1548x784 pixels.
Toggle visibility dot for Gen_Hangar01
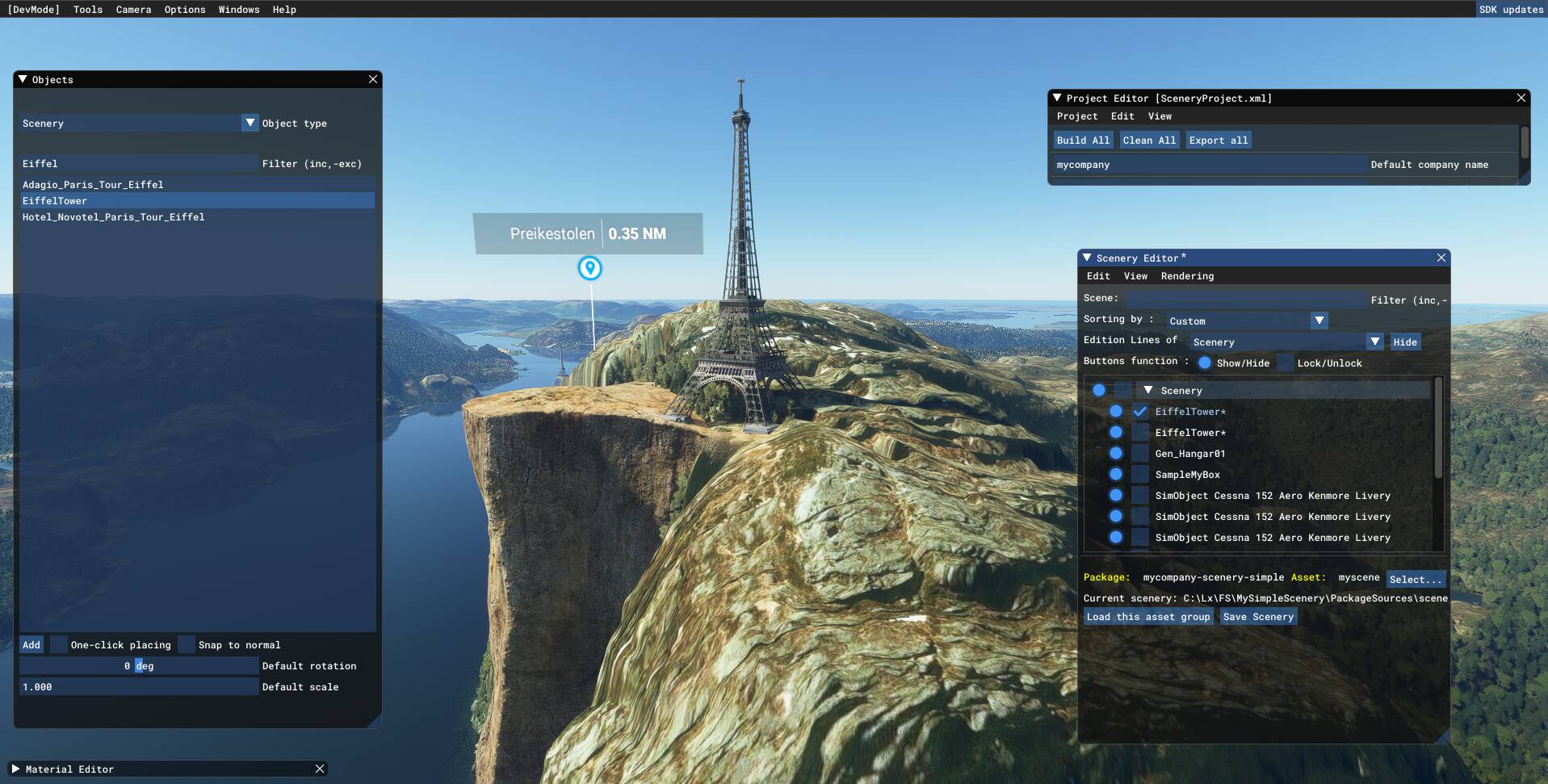click(1115, 453)
